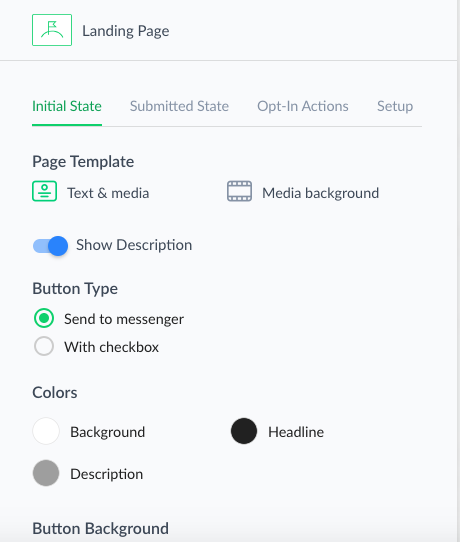Select the Media background film icon
The width and height of the screenshot is (460, 542).
239,191
